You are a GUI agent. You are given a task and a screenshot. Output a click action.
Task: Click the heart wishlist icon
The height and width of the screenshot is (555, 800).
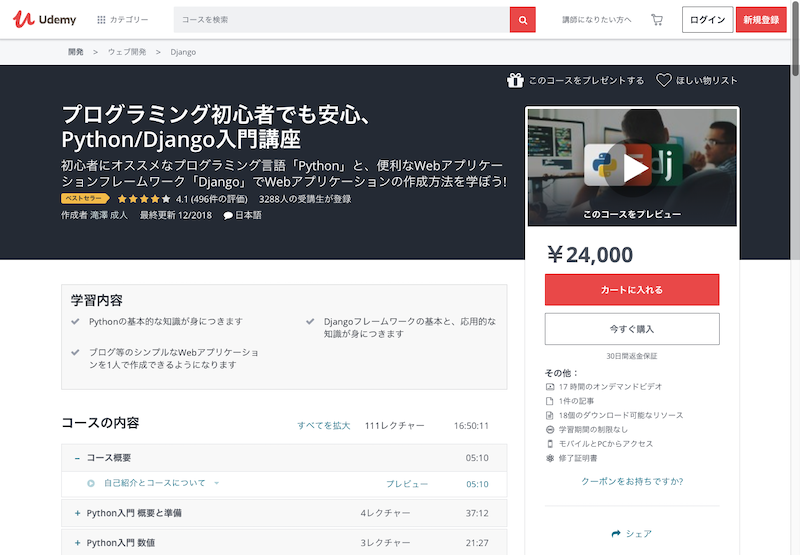663,80
